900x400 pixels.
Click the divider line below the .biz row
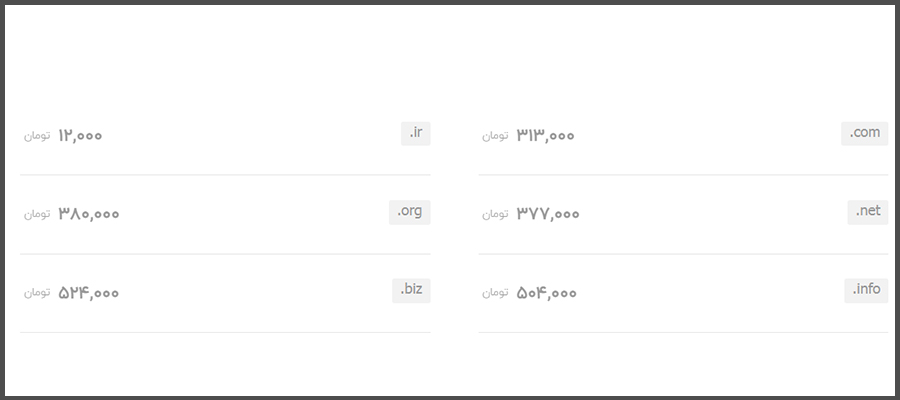[x=225, y=332]
